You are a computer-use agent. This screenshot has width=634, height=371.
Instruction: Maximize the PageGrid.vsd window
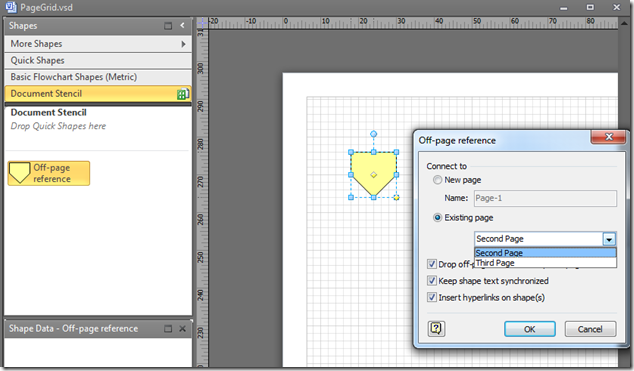coord(590,7)
